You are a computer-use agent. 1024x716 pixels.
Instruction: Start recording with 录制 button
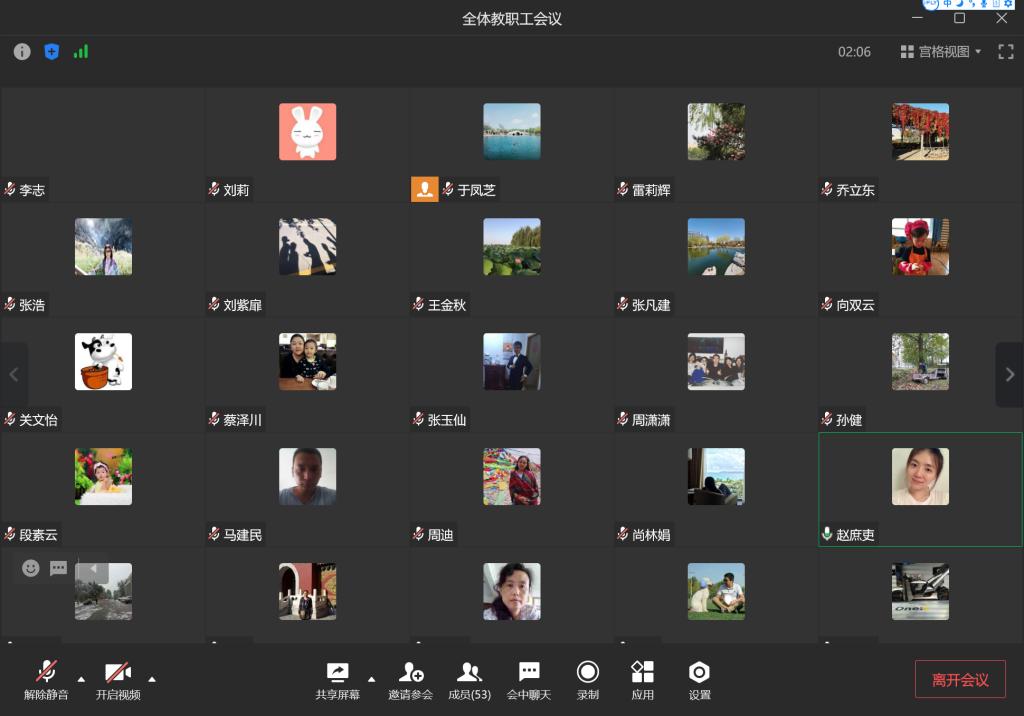[x=588, y=679]
